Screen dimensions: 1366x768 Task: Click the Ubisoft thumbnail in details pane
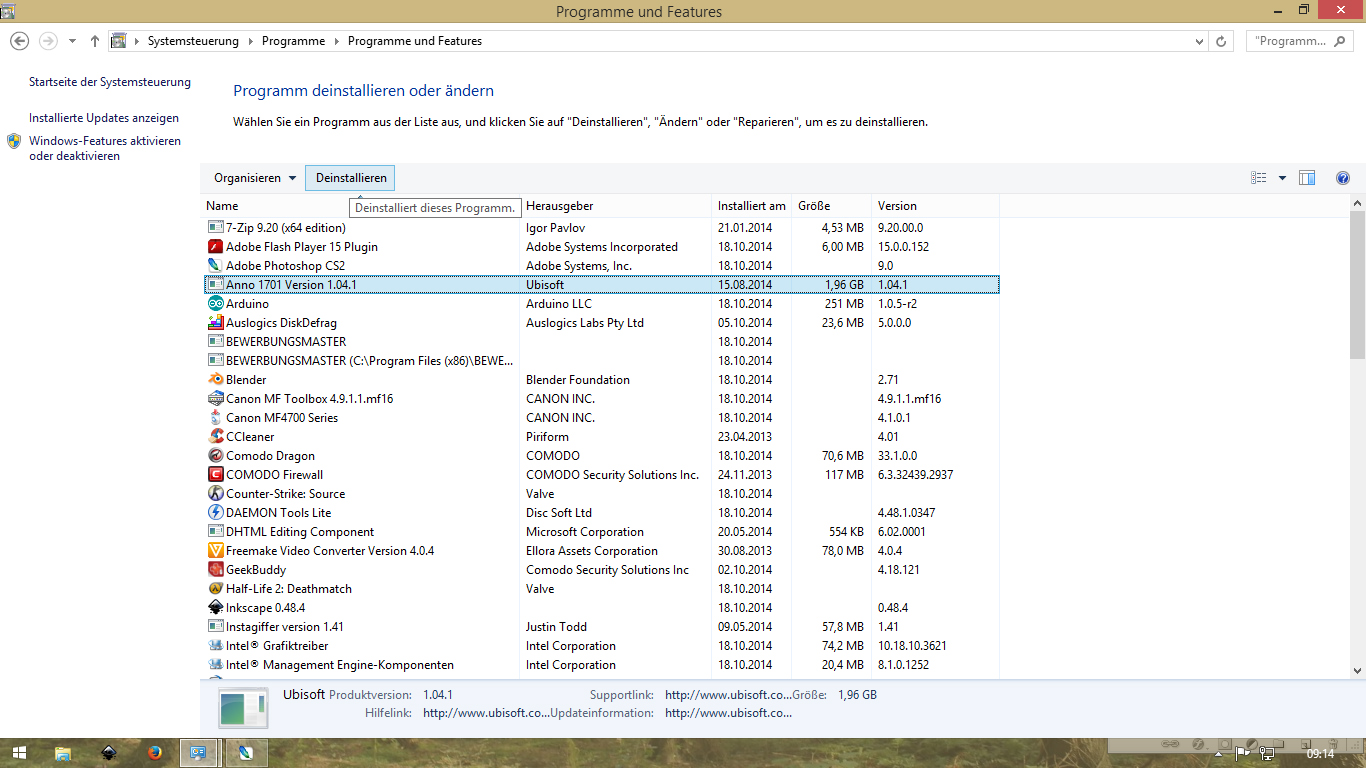243,706
